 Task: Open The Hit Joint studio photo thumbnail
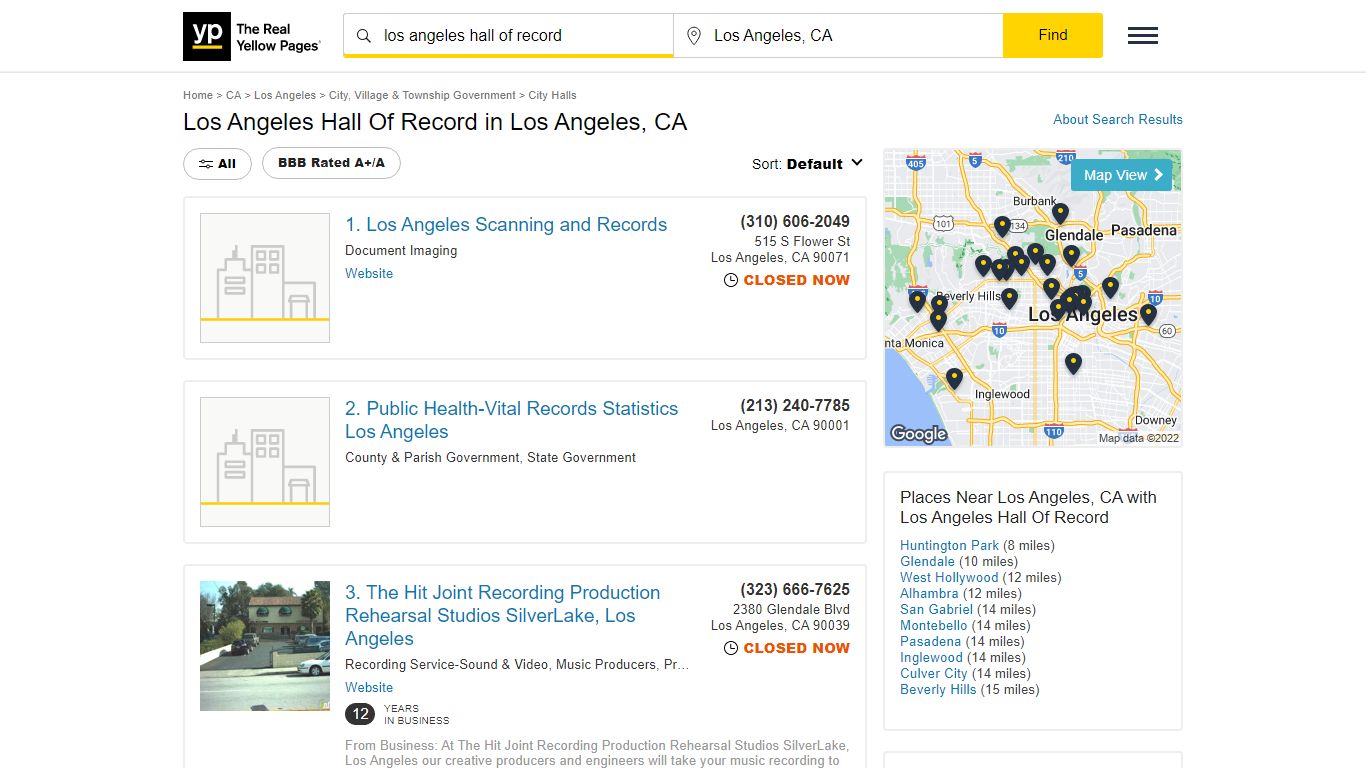pos(265,646)
